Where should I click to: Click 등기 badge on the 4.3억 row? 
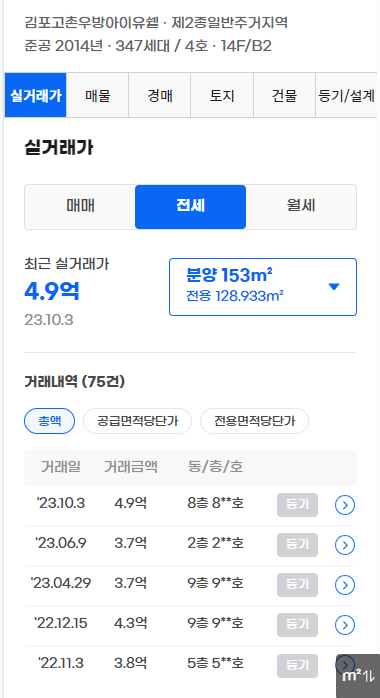[297, 625]
